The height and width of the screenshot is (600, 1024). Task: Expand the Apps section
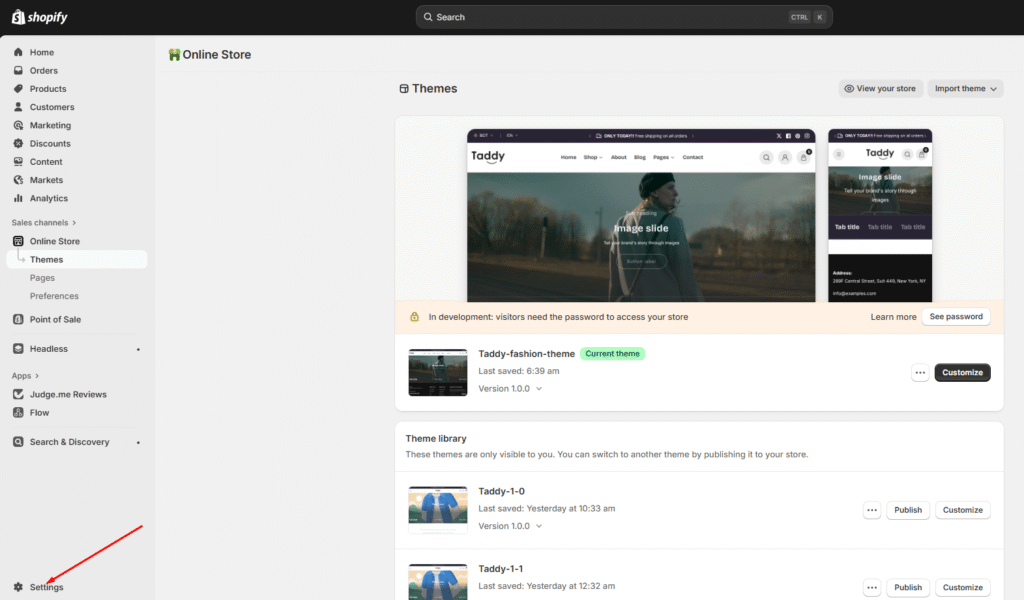25,376
